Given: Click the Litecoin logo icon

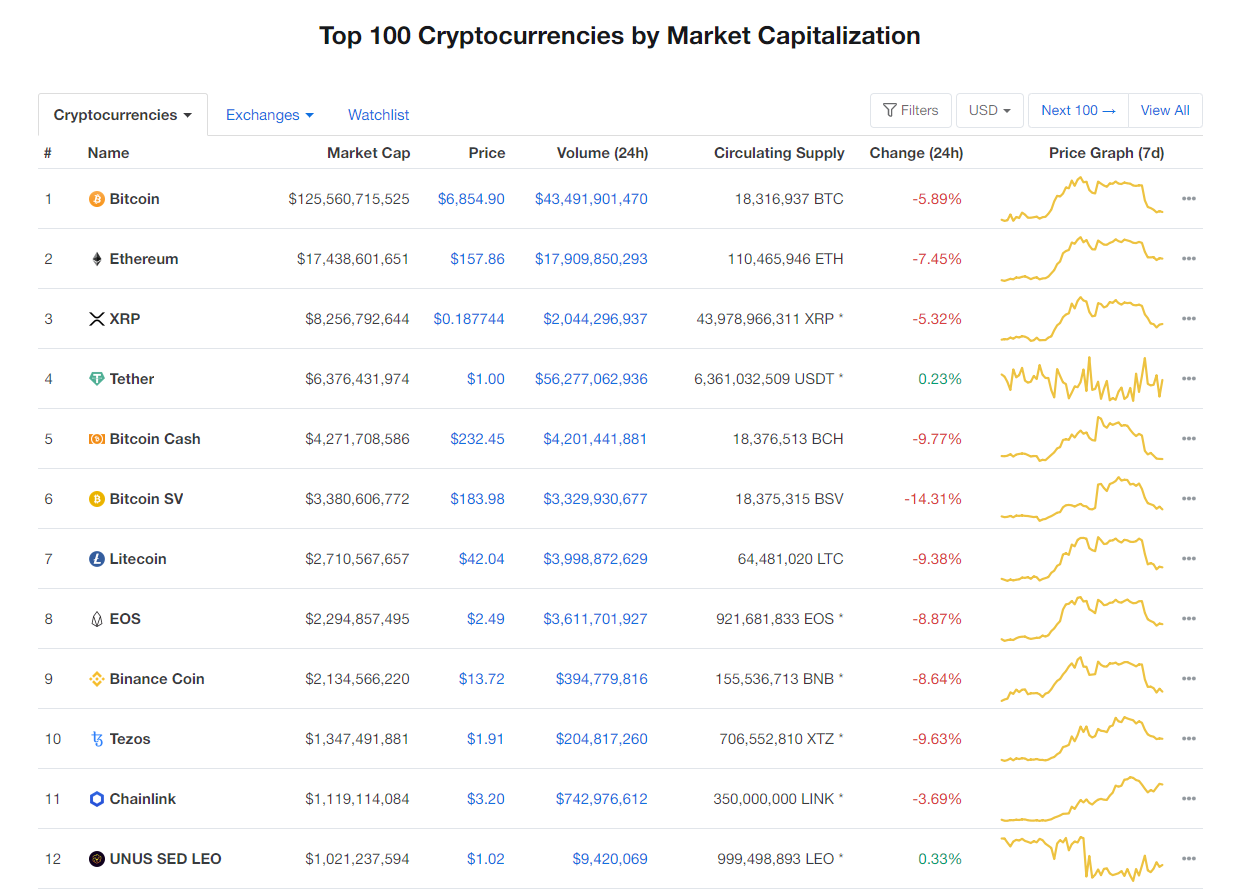Looking at the screenshot, I should point(97,559).
